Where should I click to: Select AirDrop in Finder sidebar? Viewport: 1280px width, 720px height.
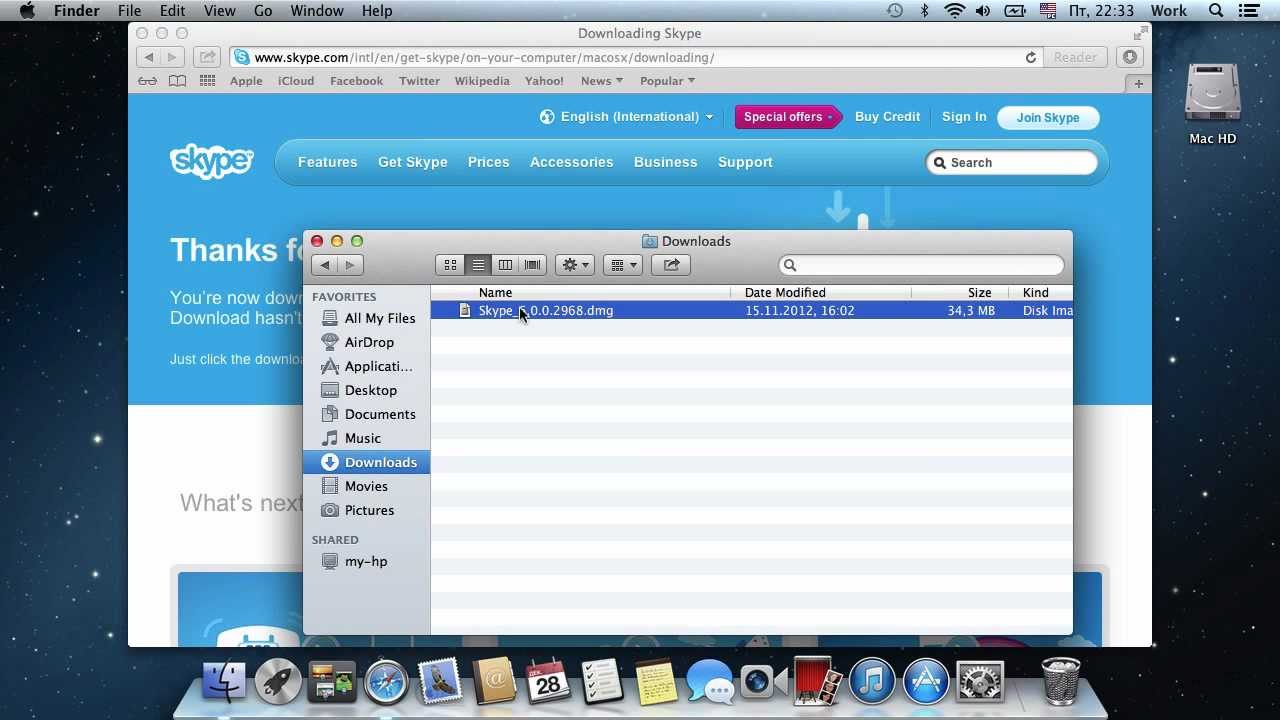367,342
